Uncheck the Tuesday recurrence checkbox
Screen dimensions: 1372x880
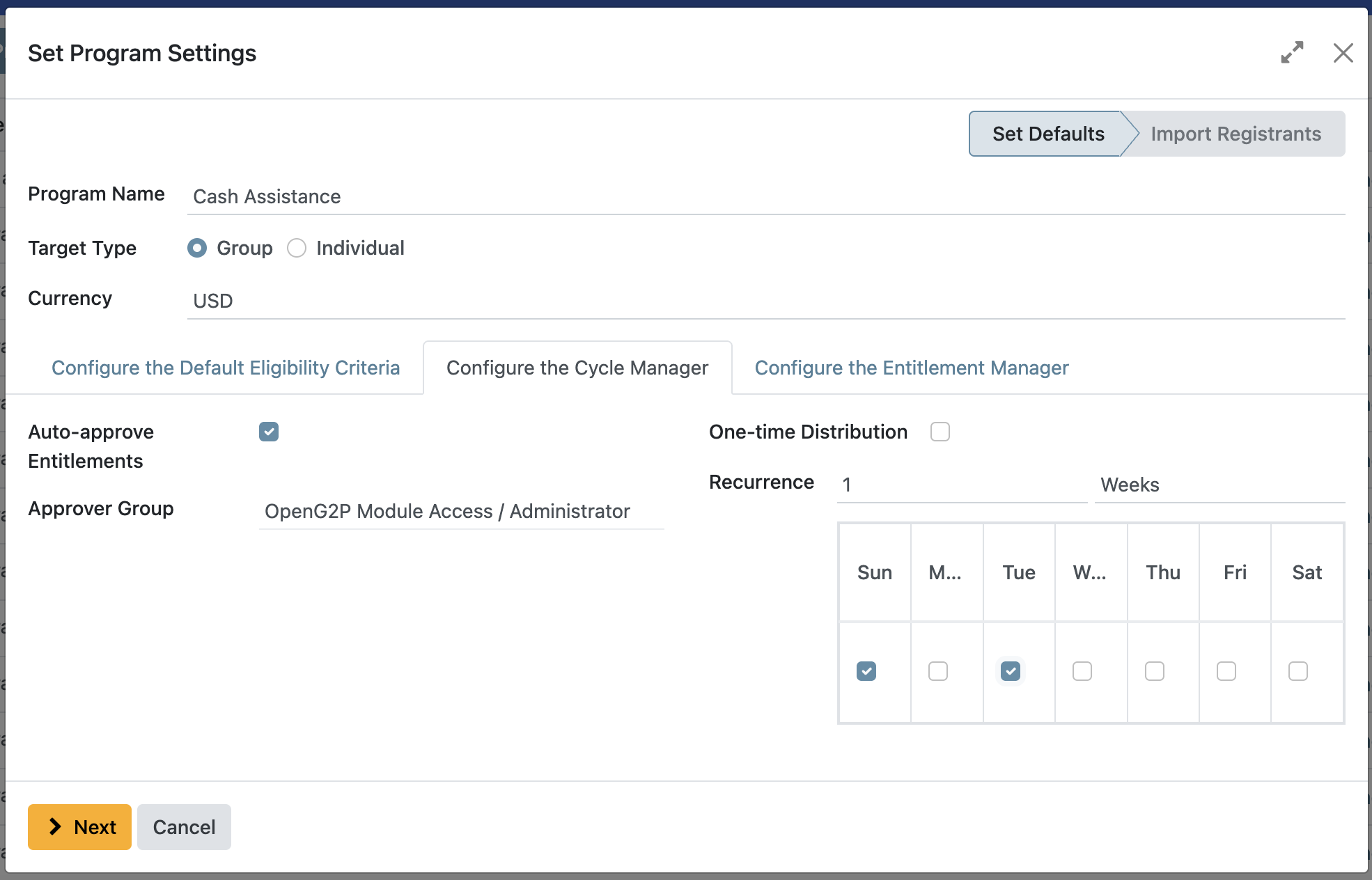(x=1011, y=671)
